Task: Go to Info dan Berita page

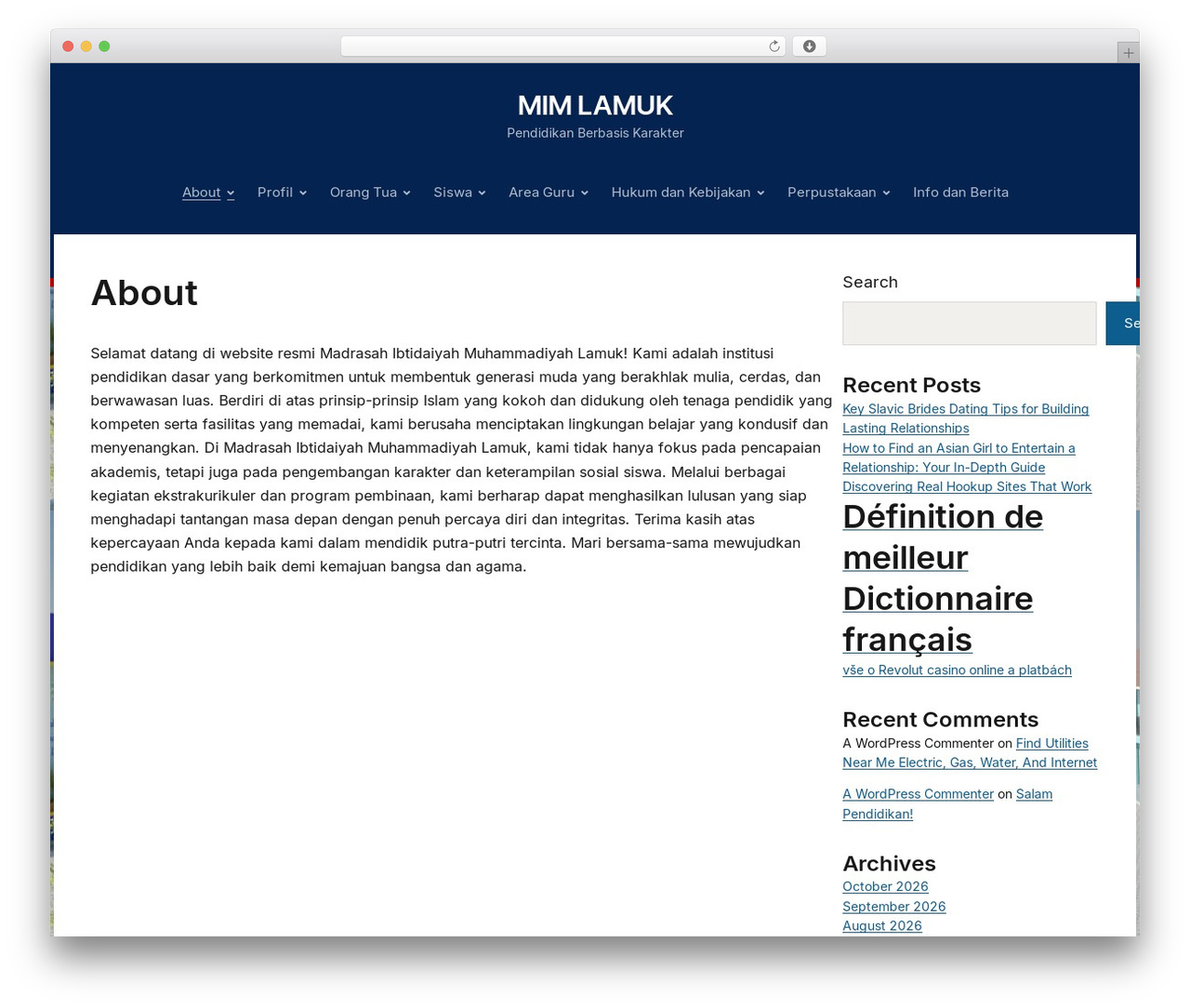Action: 960,192
